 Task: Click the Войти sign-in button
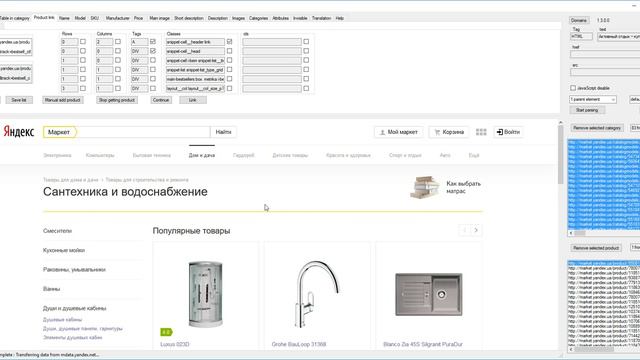click(508, 132)
